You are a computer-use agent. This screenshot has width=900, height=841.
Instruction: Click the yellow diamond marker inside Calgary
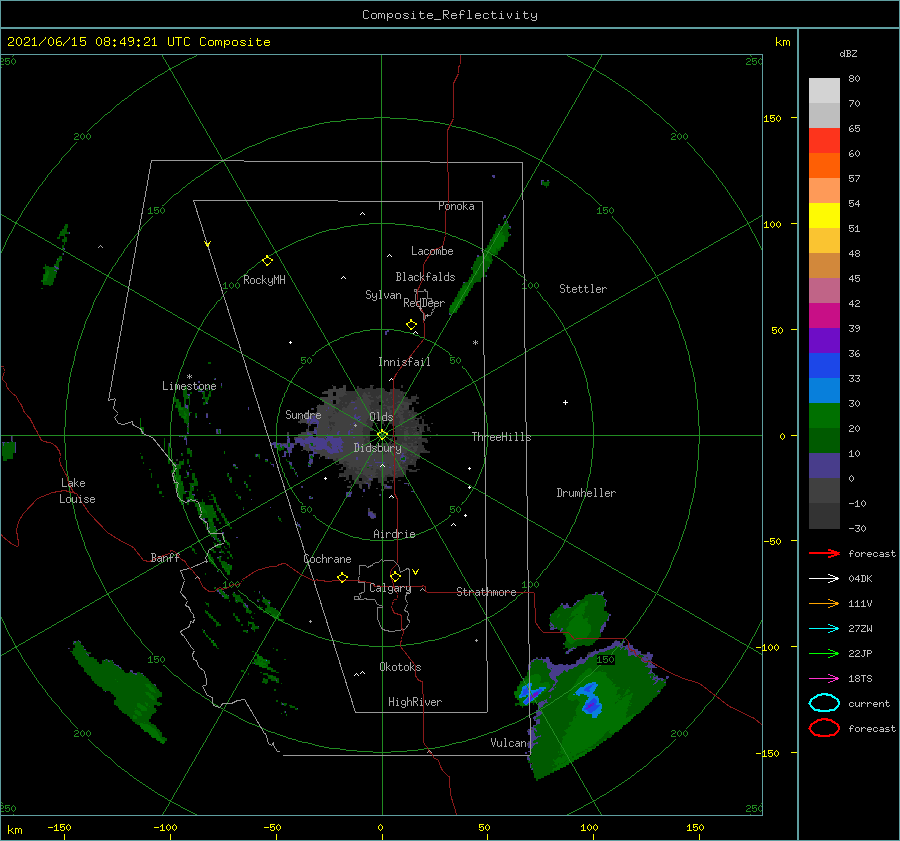[x=395, y=576]
